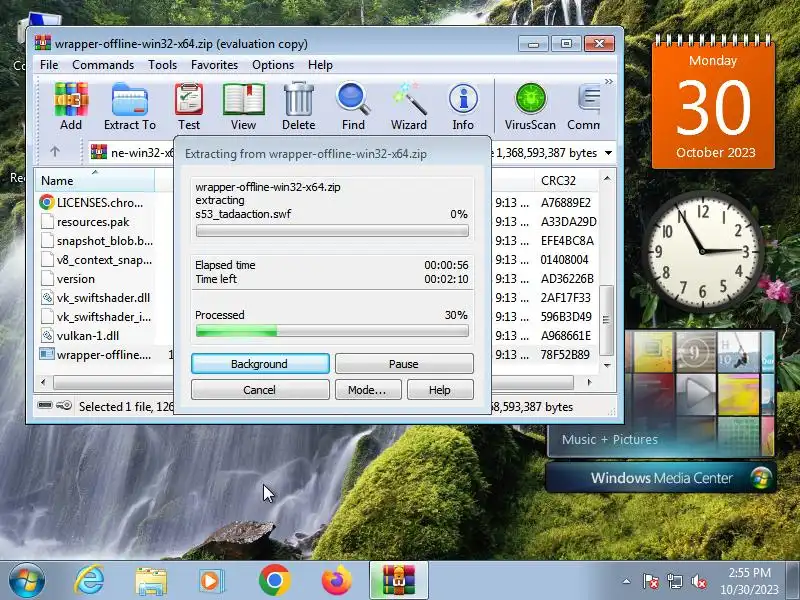800x600 pixels.
Task: Open the Tools menu
Action: (162, 65)
